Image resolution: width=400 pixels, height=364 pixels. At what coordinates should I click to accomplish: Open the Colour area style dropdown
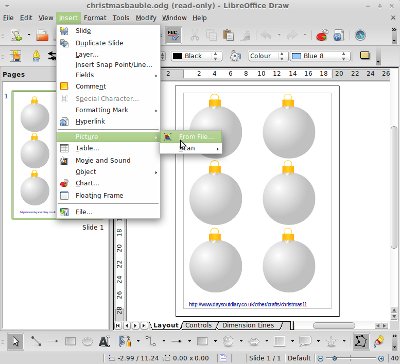282,56
